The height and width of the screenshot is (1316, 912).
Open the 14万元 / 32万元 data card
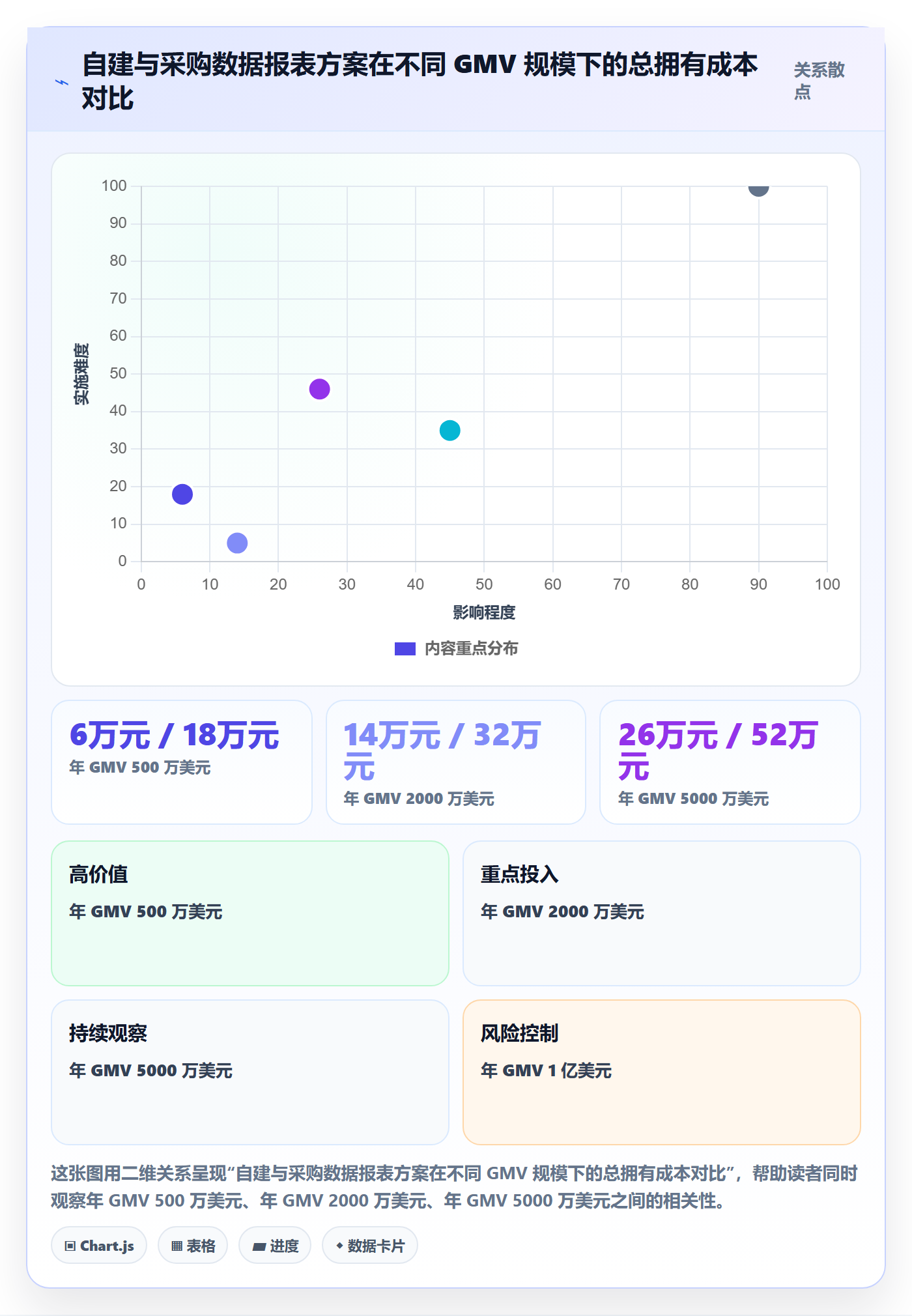(456, 762)
